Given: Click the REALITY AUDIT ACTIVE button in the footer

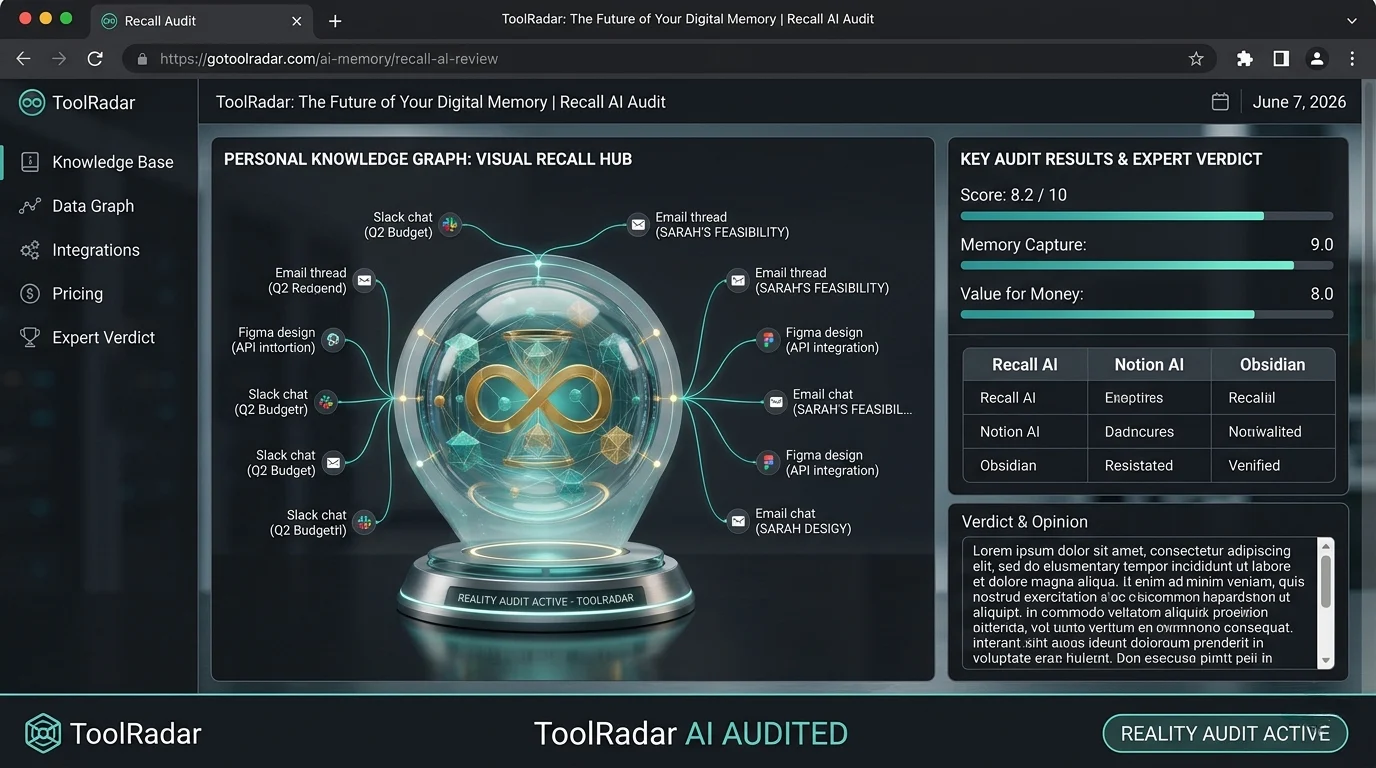Looking at the screenshot, I should 1225,734.
